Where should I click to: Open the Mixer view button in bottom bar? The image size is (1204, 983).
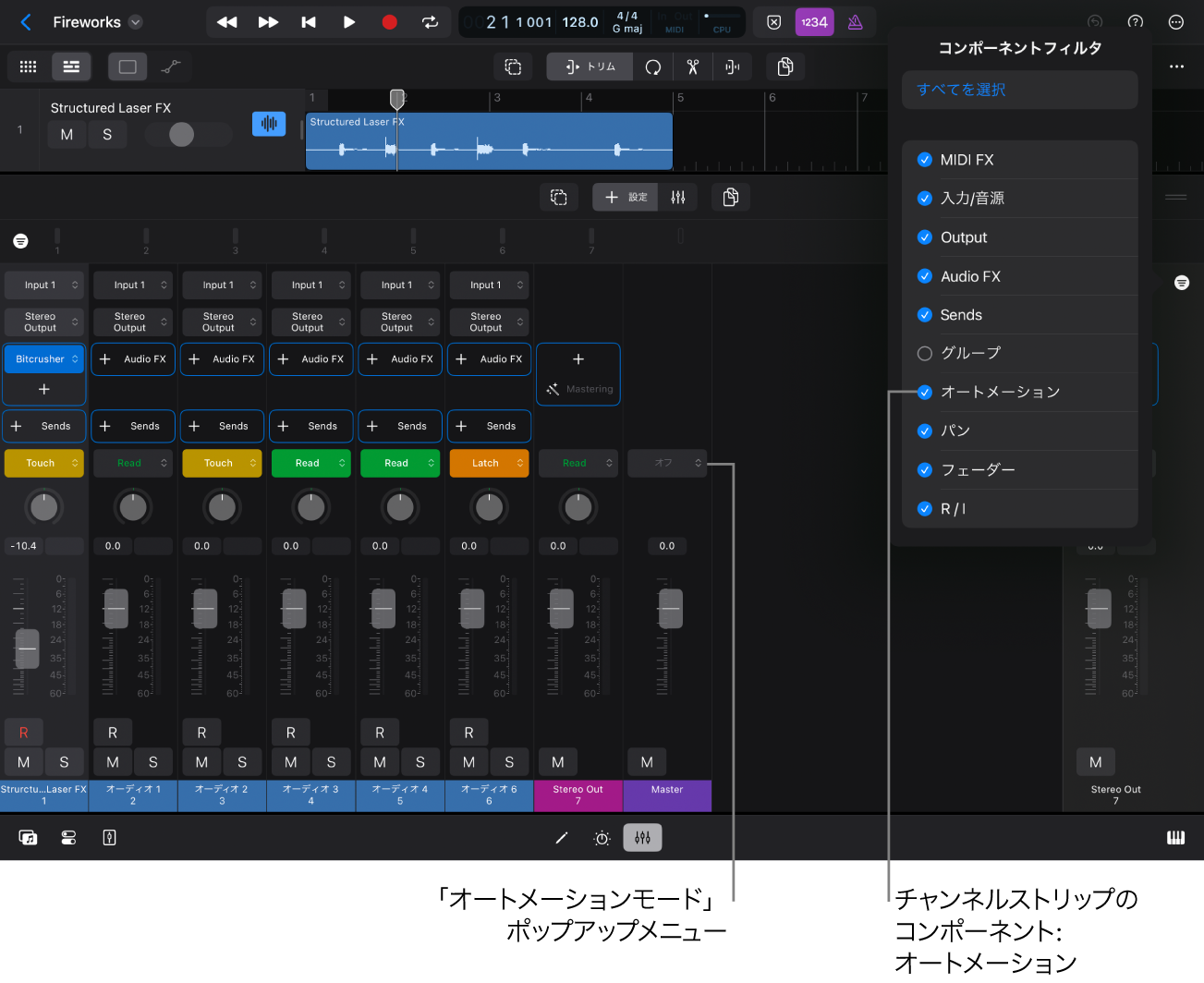pyautogui.click(x=642, y=838)
